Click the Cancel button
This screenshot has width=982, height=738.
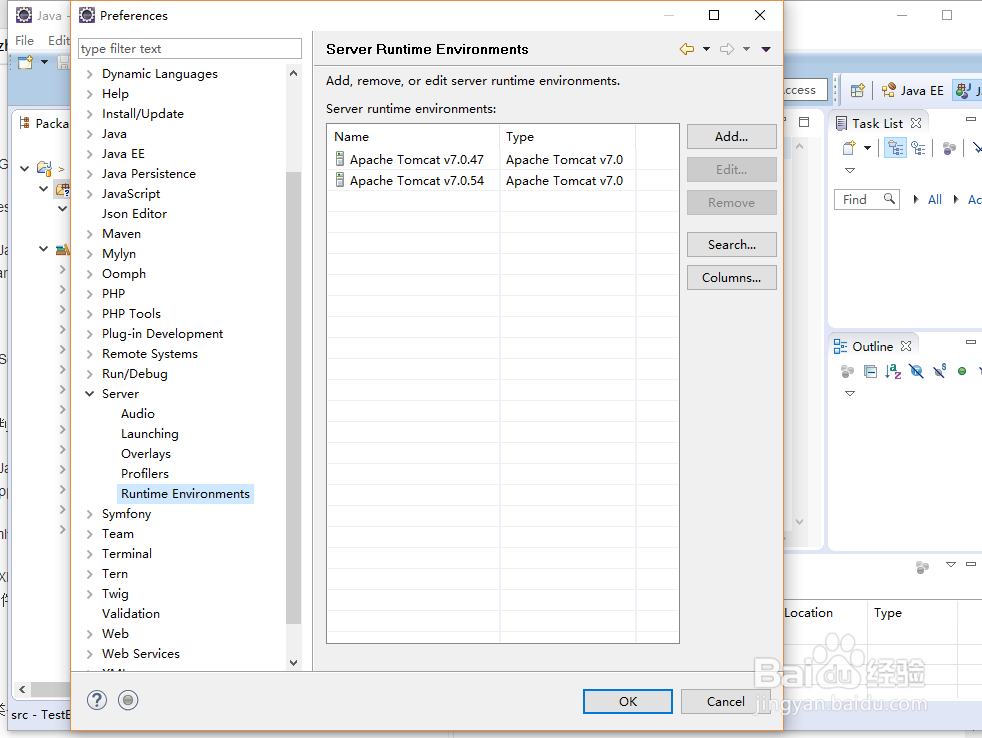(725, 702)
